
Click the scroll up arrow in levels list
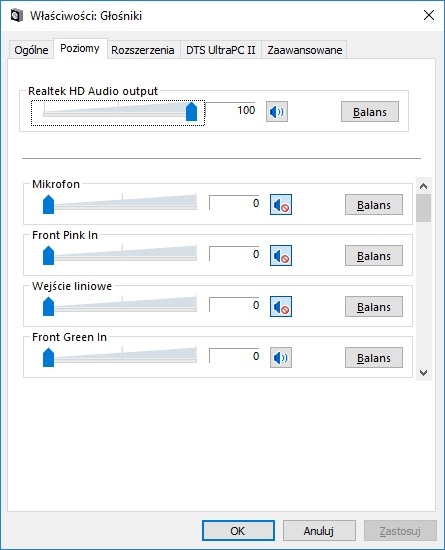[424, 186]
